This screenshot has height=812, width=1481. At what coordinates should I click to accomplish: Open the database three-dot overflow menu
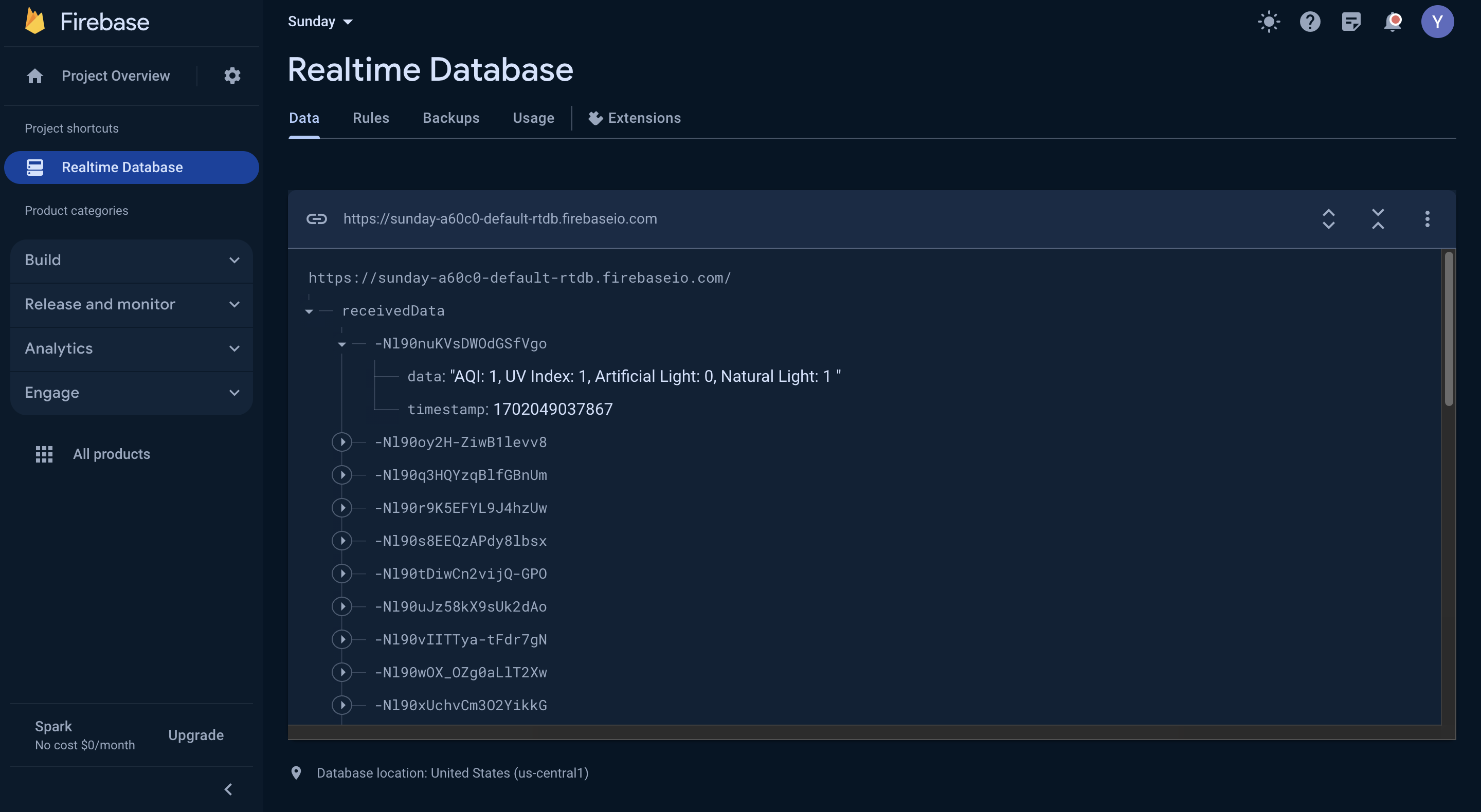click(1427, 219)
